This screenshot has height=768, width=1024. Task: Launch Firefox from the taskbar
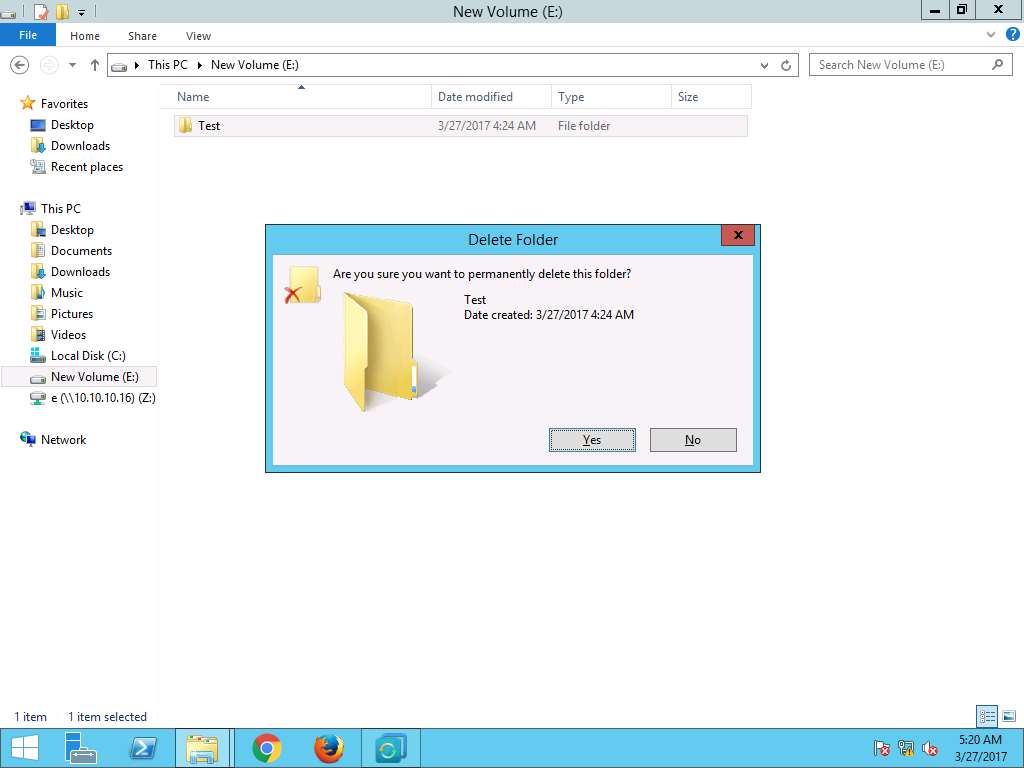(x=328, y=748)
